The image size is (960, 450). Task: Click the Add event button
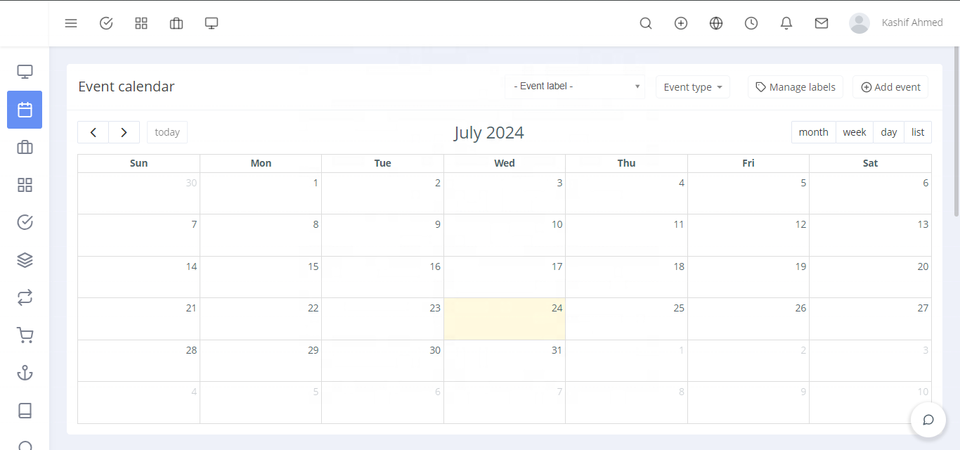[x=890, y=87]
